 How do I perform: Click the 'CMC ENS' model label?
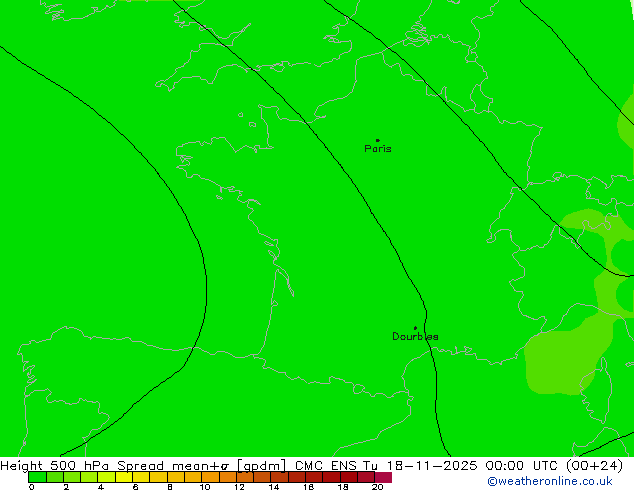(x=326, y=466)
